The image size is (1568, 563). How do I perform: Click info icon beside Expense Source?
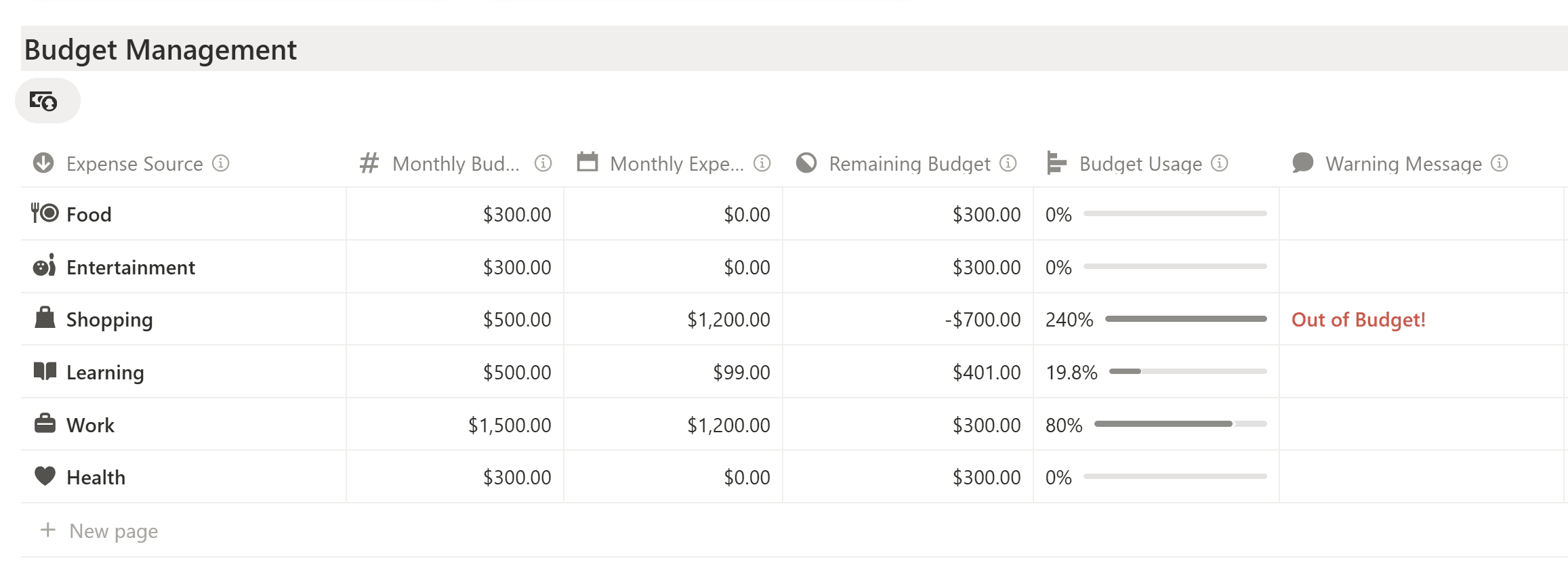(221, 163)
